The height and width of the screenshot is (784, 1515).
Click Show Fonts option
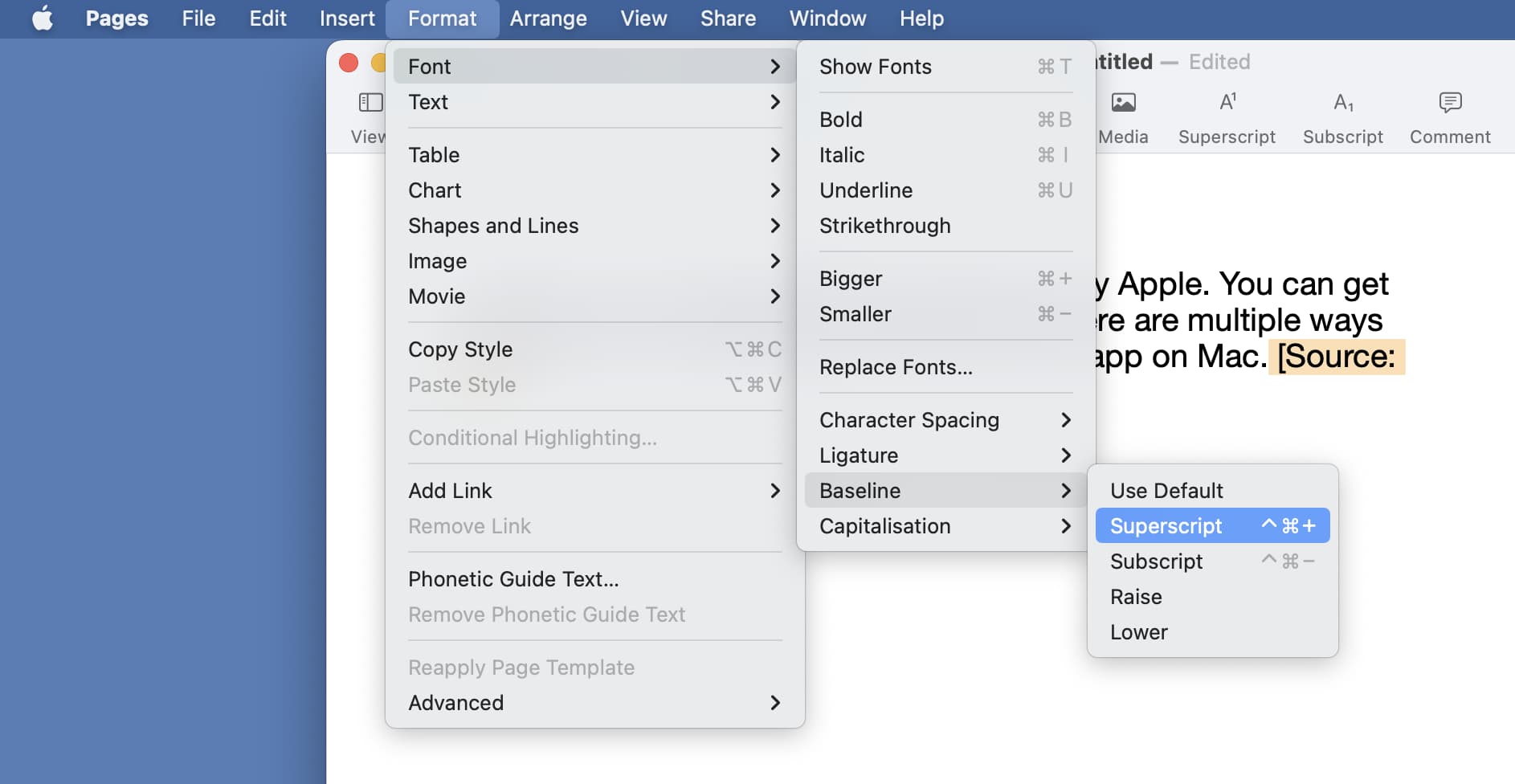point(945,67)
